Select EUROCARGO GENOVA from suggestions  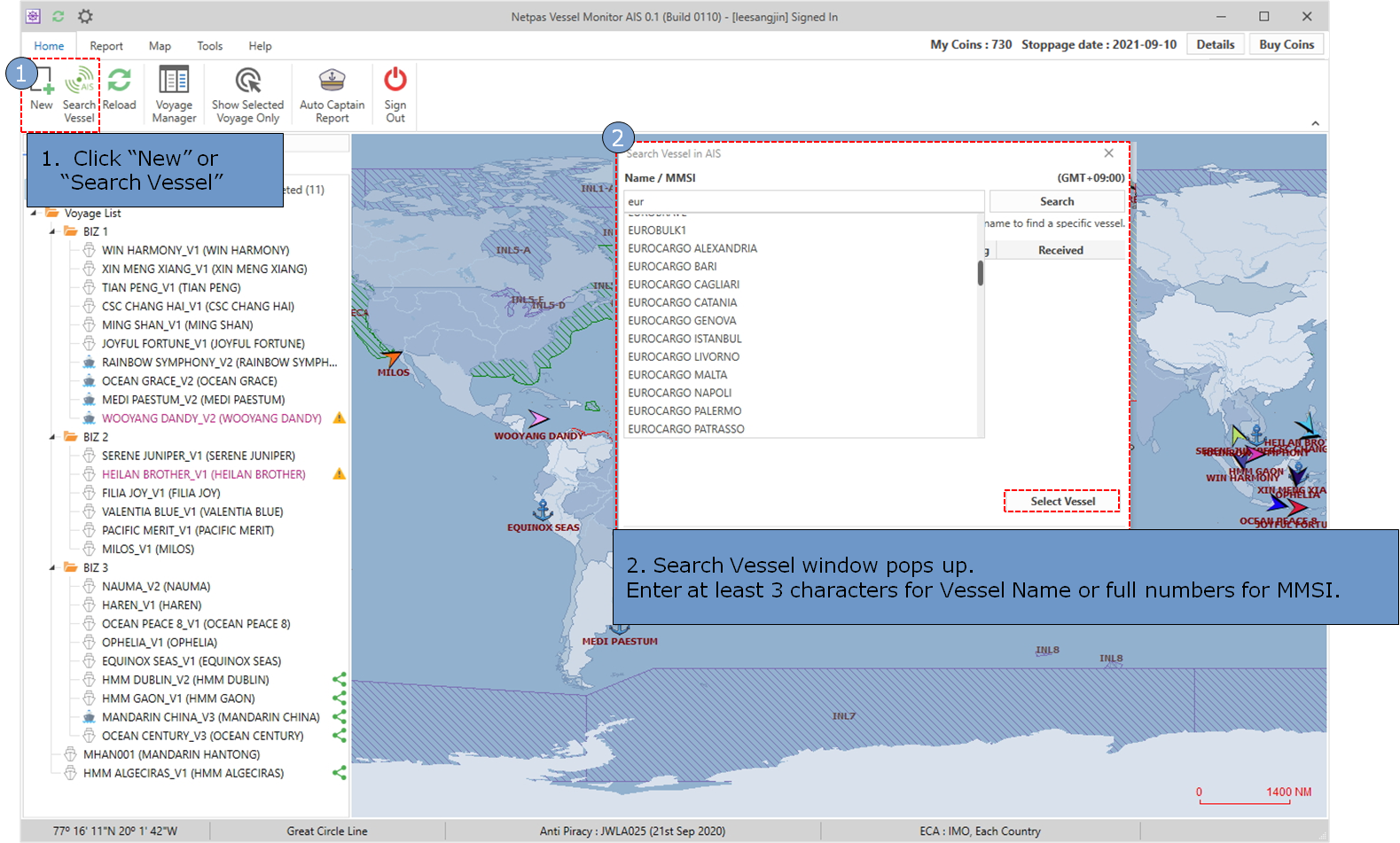point(682,320)
